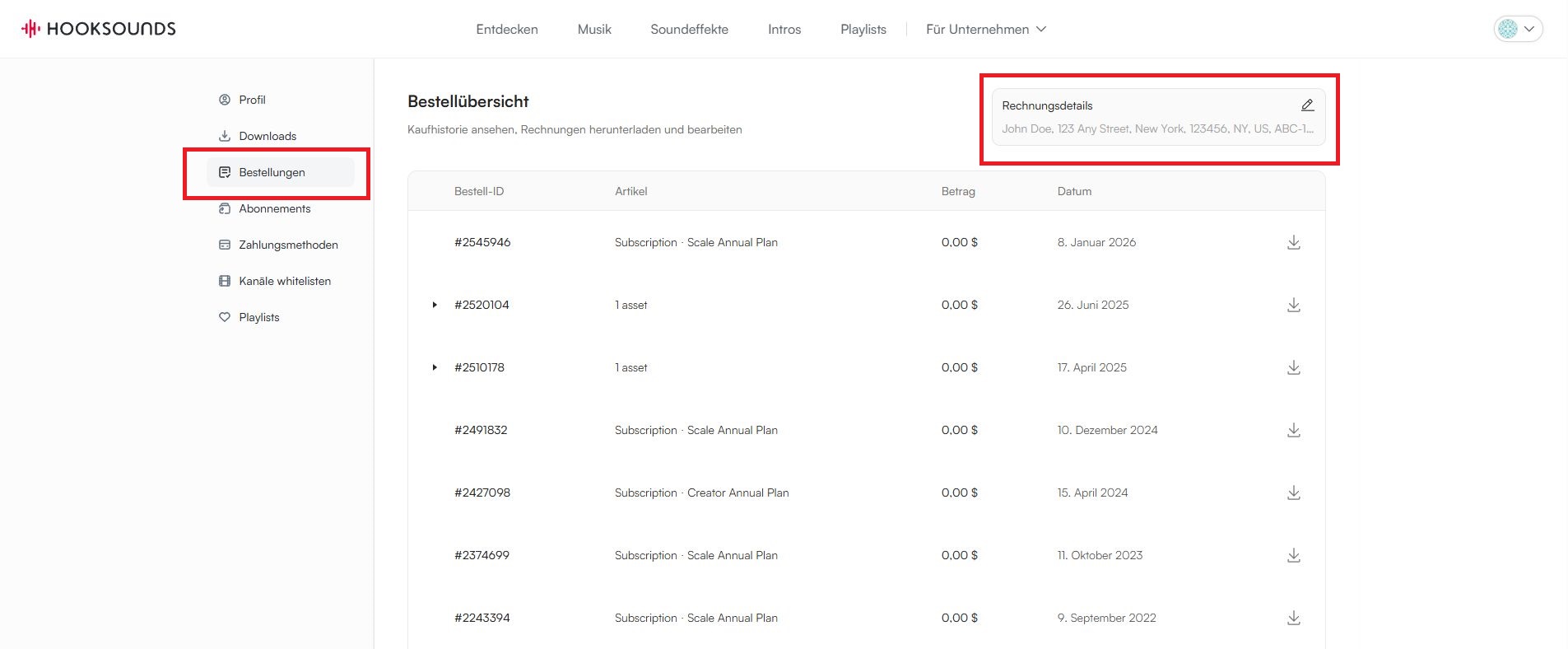Open the Für Unternehmen dropdown
The width and height of the screenshot is (1568, 649).
pyautogui.click(x=985, y=29)
